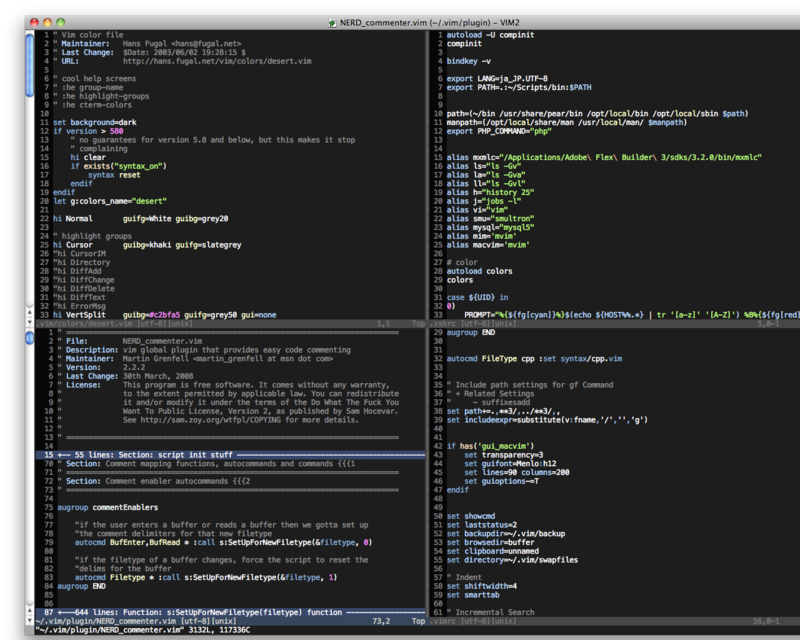Click the '.vim/colors/desert.vim [utf-8][unix]' status line

point(230,324)
